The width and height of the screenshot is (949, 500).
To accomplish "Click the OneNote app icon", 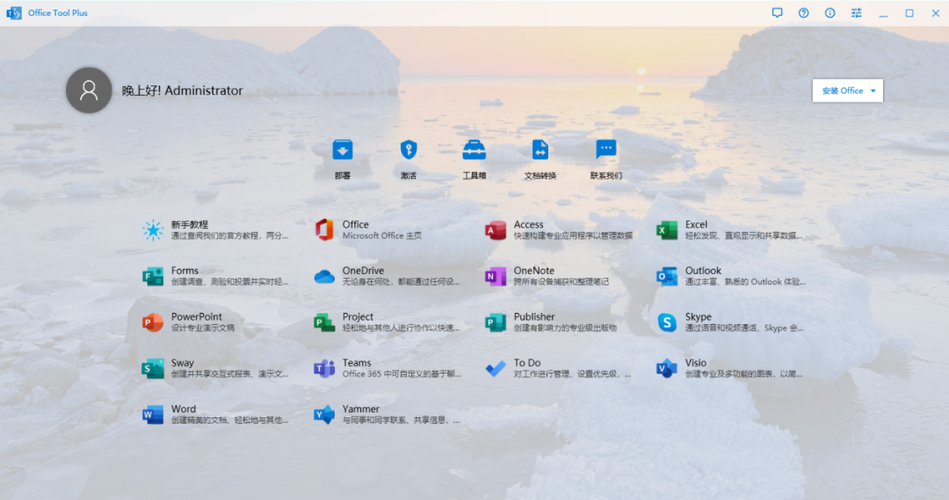I will [x=495, y=276].
